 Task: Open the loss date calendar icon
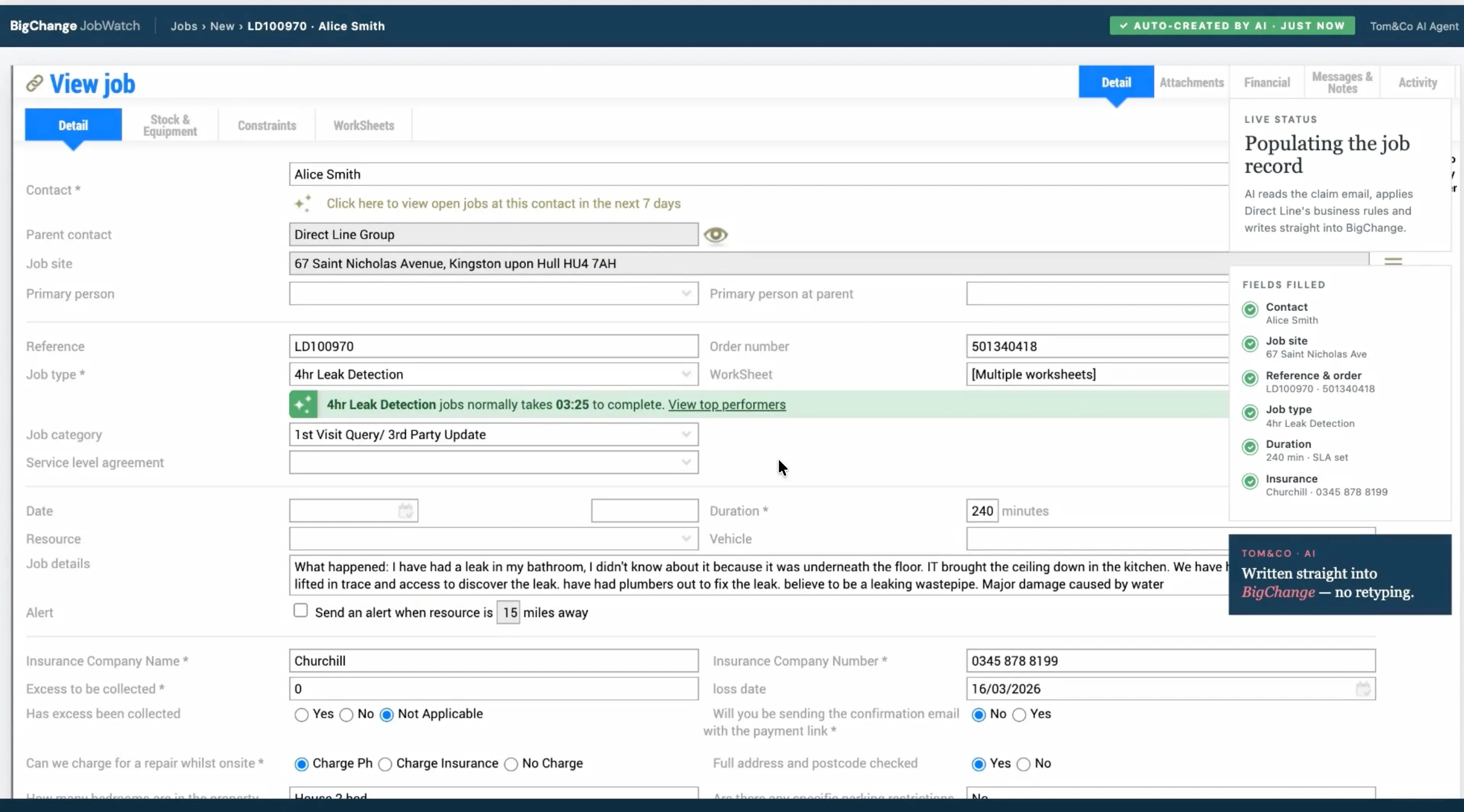[1363, 689]
